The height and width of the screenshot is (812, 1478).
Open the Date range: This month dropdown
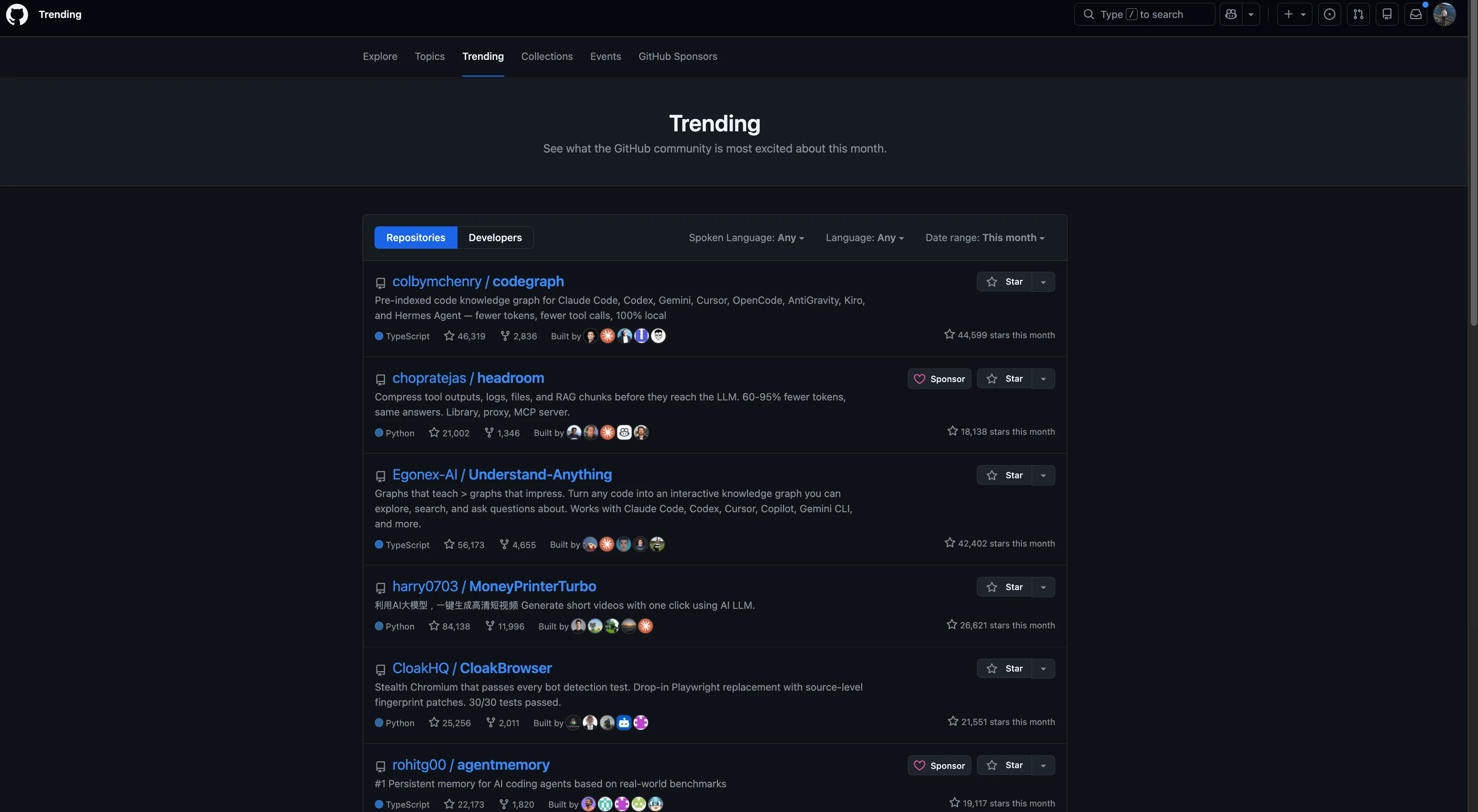[x=985, y=238]
